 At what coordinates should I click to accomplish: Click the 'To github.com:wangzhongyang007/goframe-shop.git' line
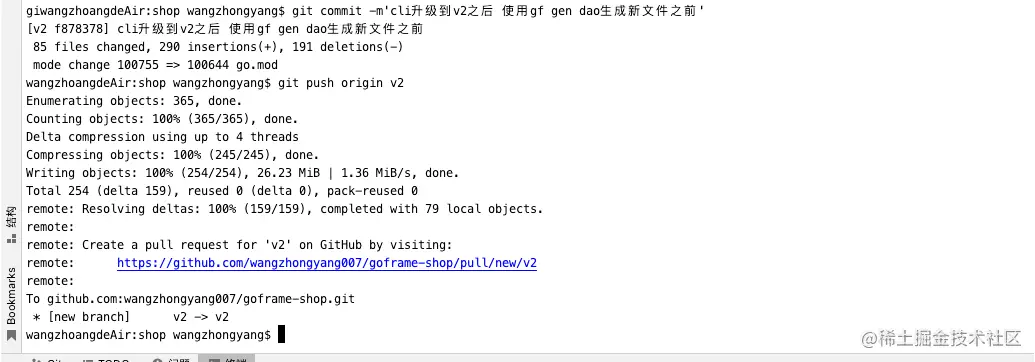pyautogui.click(x=190, y=299)
